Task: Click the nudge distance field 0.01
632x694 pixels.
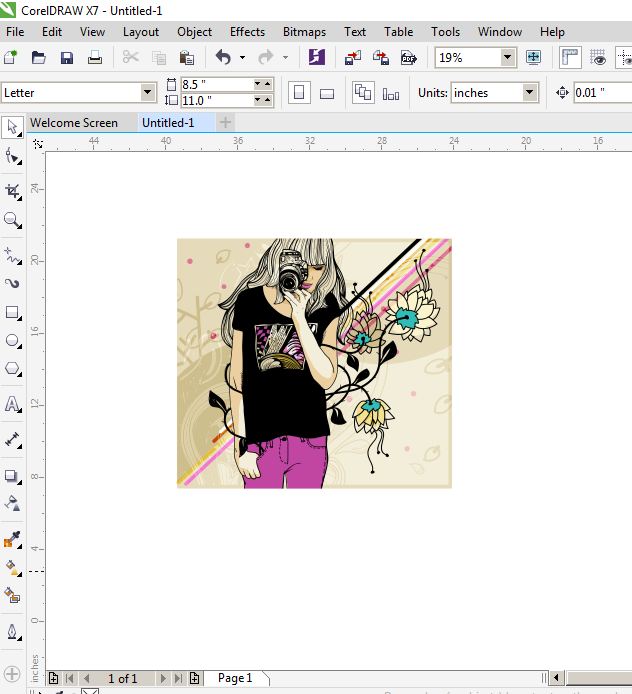Action: (x=603, y=93)
